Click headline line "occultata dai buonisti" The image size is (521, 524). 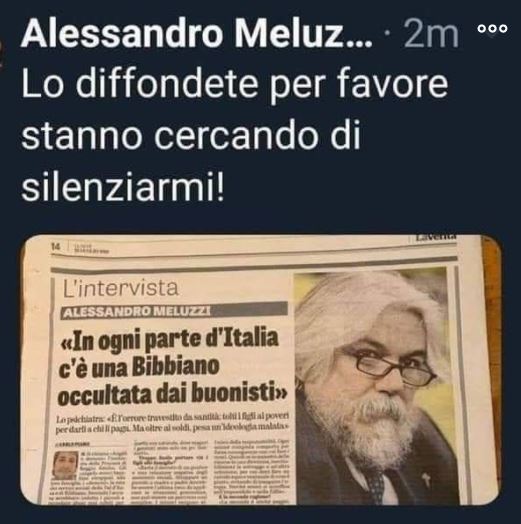[172, 394]
